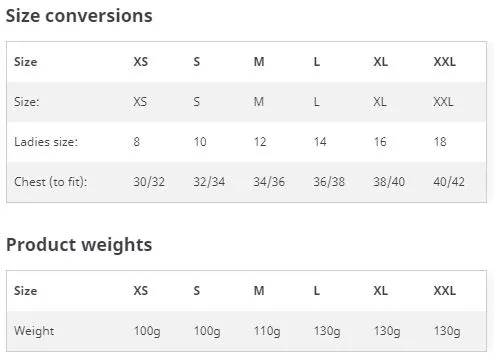The width and height of the screenshot is (494, 361).
Task: Select chest measurement 36/38
Action: click(329, 182)
